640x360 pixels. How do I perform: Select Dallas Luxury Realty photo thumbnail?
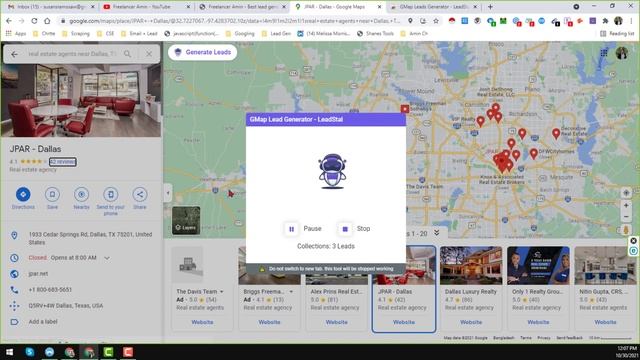click(x=471, y=265)
